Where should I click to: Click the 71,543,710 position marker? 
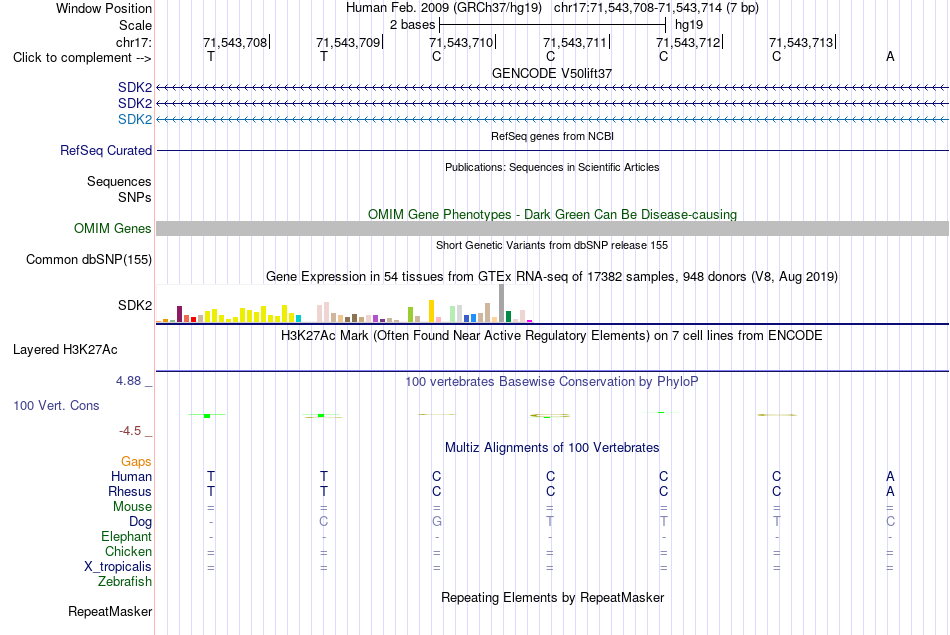pos(461,42)
